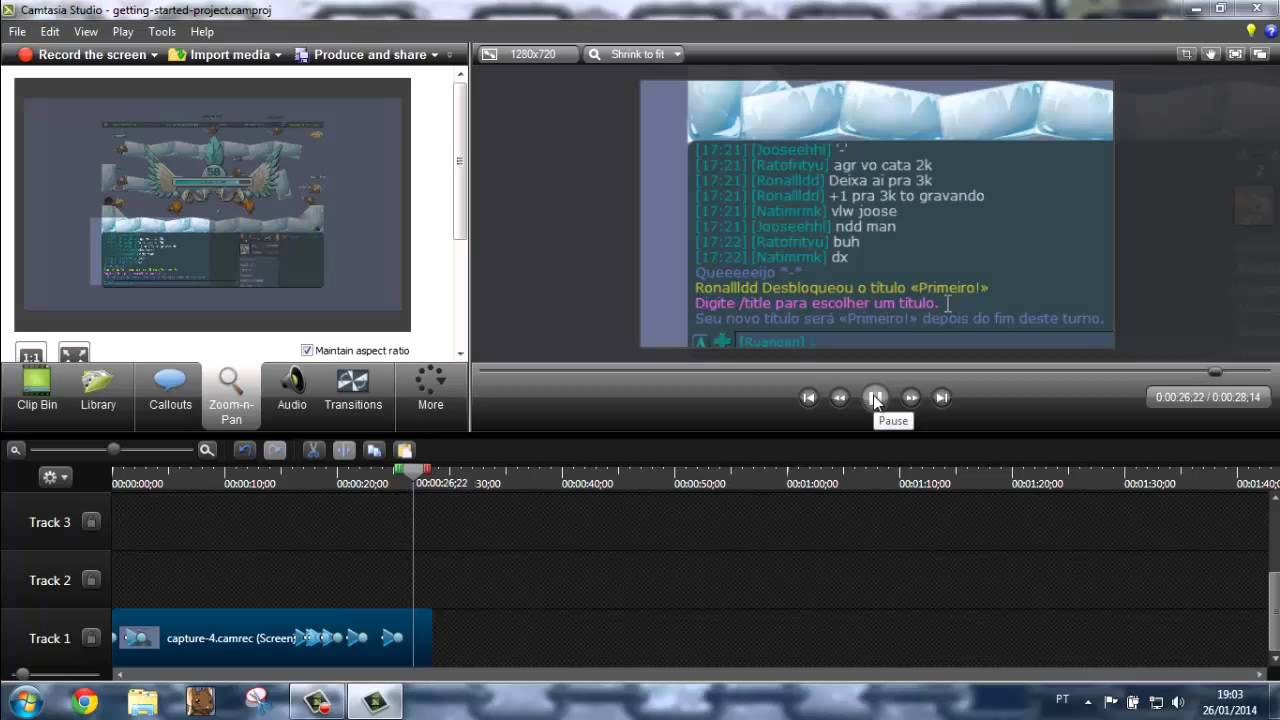Click the timeline playhead at 00:00:26;22
The height and width of the screenshot is (720, 1280).
(x=413, y=472)
